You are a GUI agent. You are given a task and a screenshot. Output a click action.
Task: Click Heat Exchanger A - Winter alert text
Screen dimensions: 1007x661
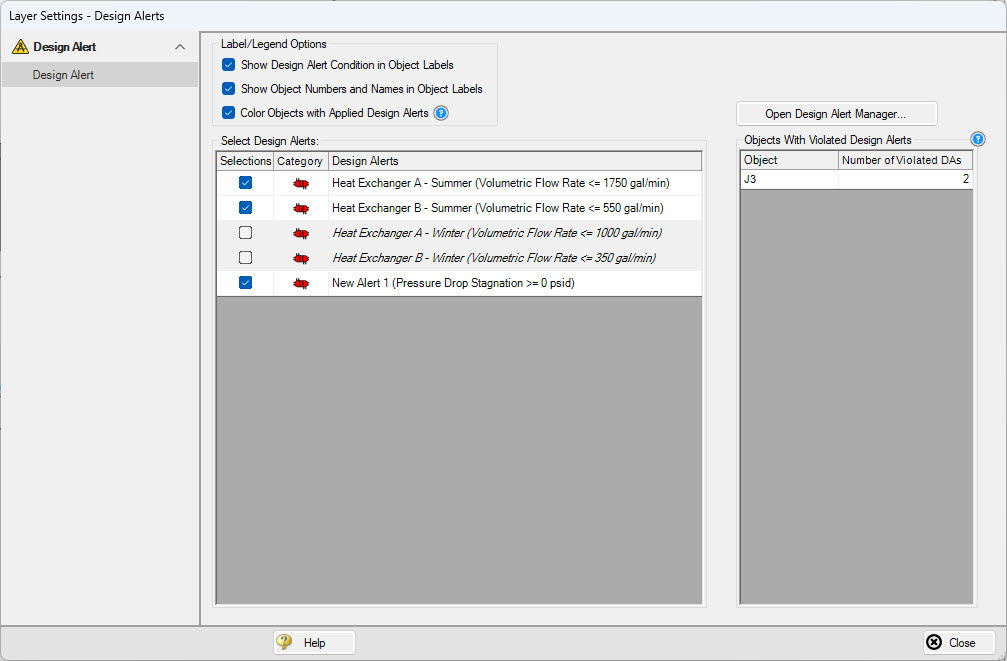[x=497, y=233]
